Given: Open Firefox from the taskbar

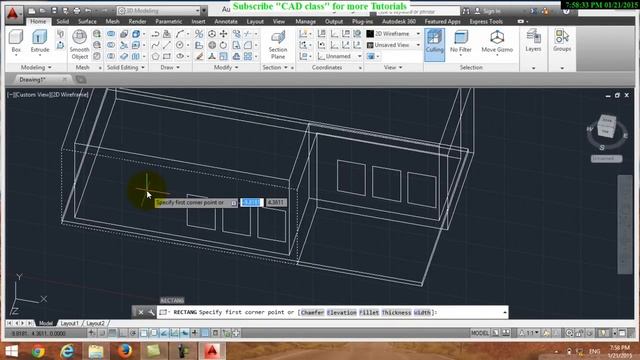Looking at the screenshot, I should click(x=125, y=351).
